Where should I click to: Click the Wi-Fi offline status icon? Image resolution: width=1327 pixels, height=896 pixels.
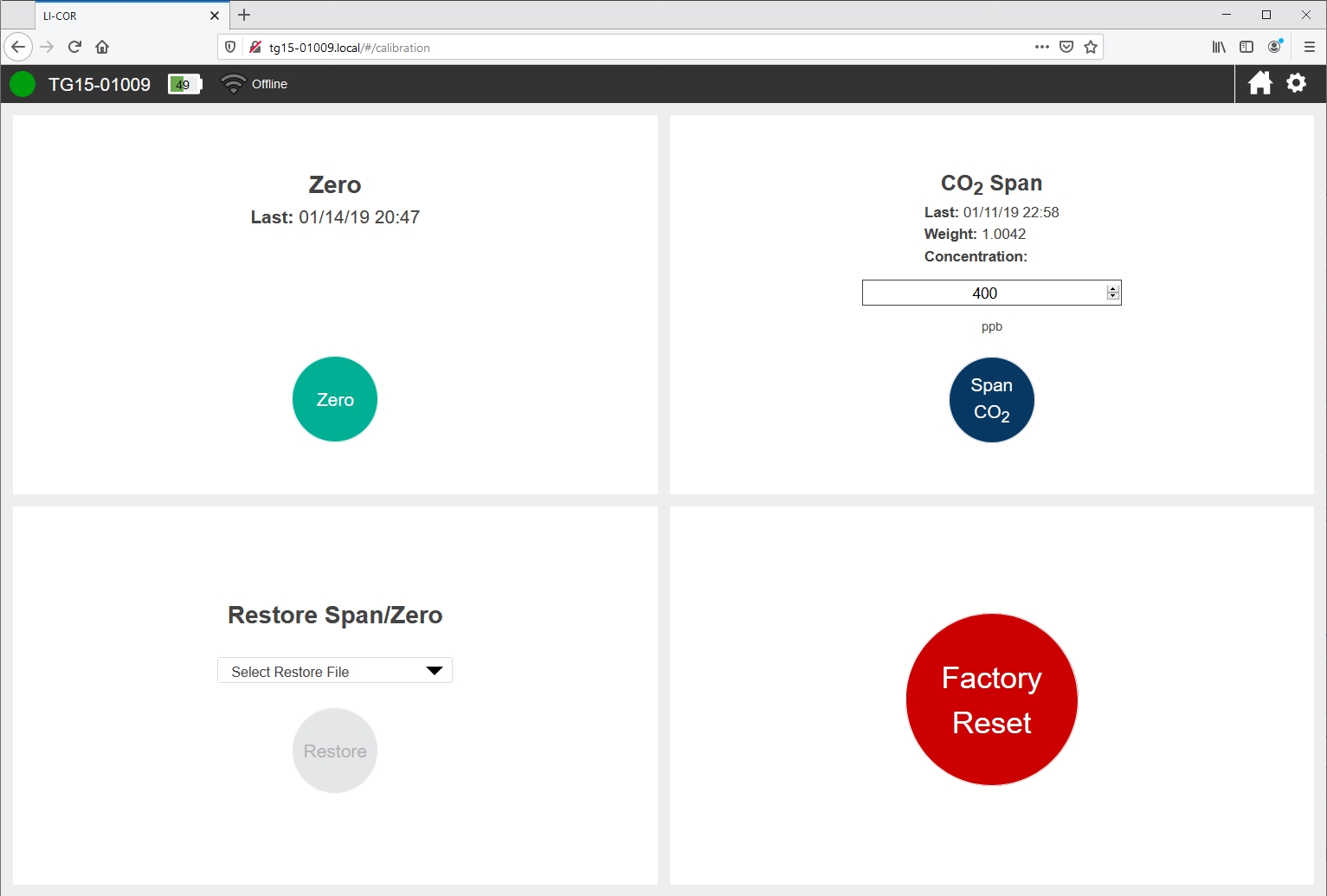click(x=233, y=84)
